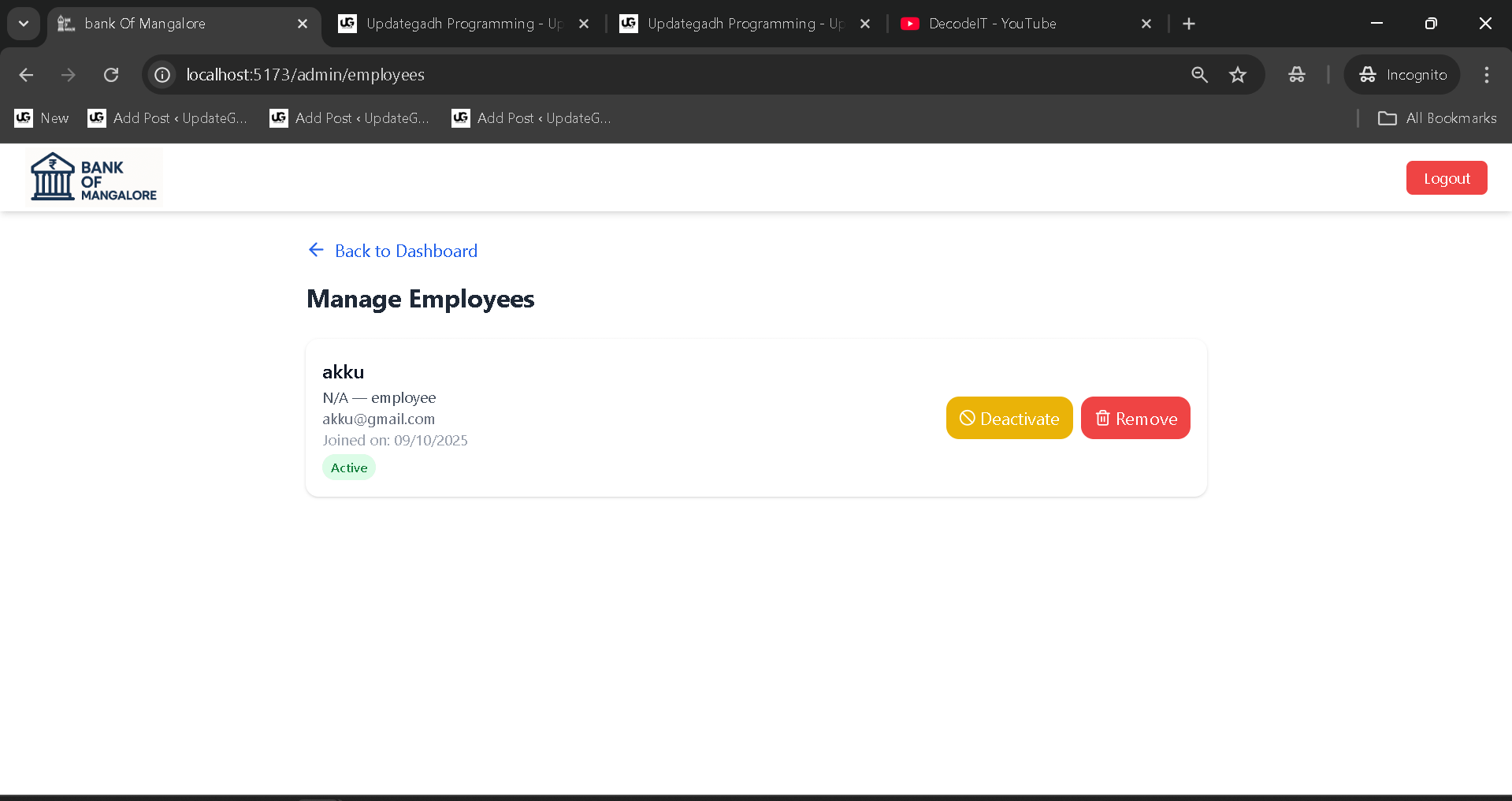This screenshot has height=801, width=1512.
Task: Click the back navigation arrow
Action: [x=26, y=75]
